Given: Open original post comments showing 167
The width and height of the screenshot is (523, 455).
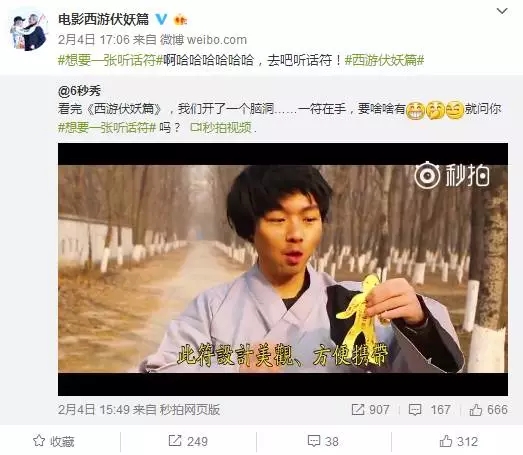Looking at the screenshot, I should 415,409.
